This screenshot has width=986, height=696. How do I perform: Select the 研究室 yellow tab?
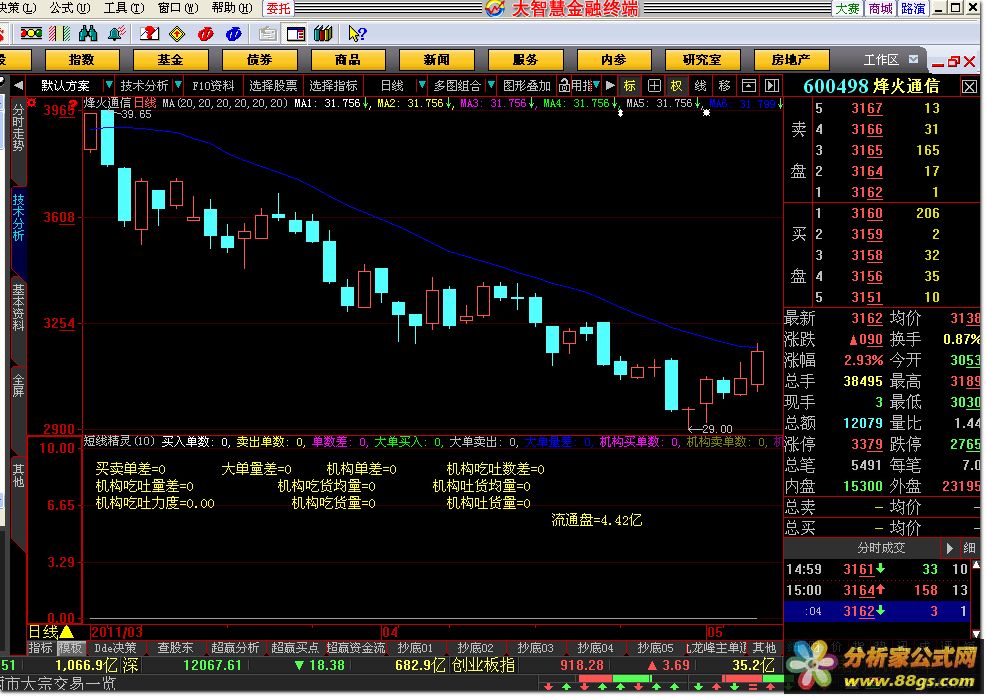[x=702, y=60]
